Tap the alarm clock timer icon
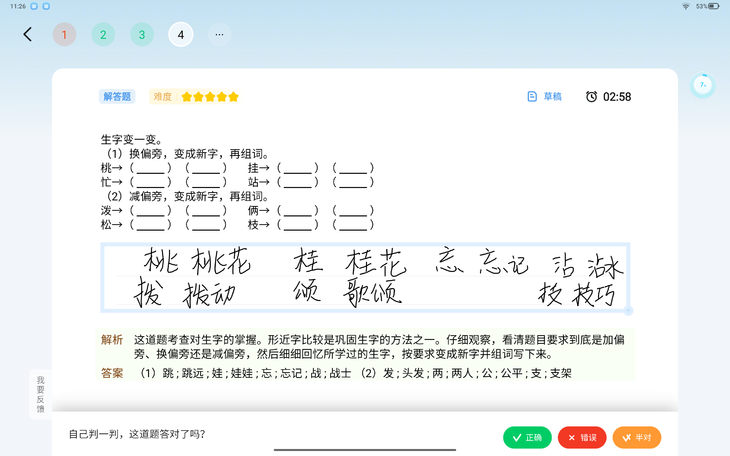Screen dimensions: 730x456 click(591, 97)
